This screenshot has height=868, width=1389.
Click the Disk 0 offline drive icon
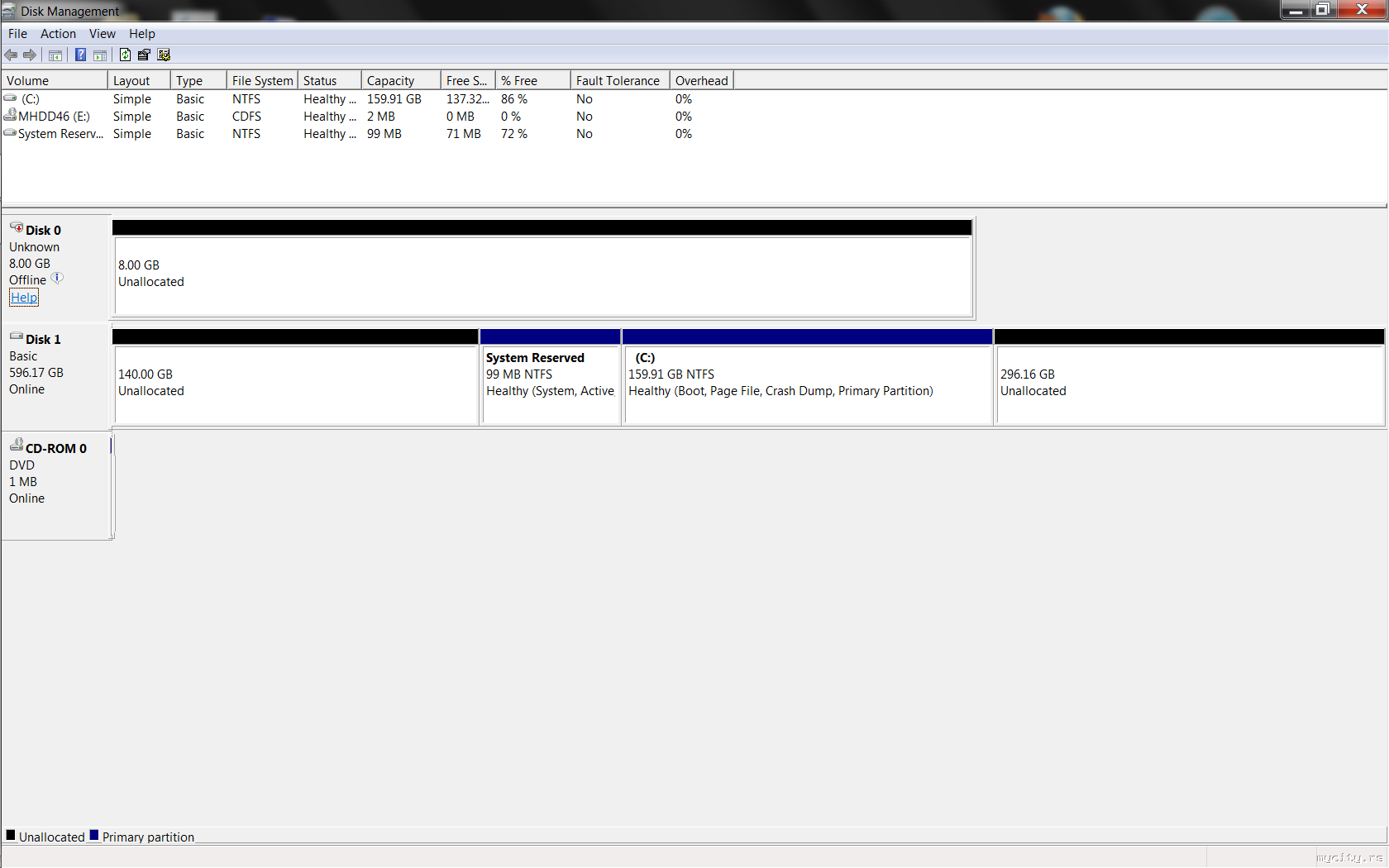[x=17, y=227]
